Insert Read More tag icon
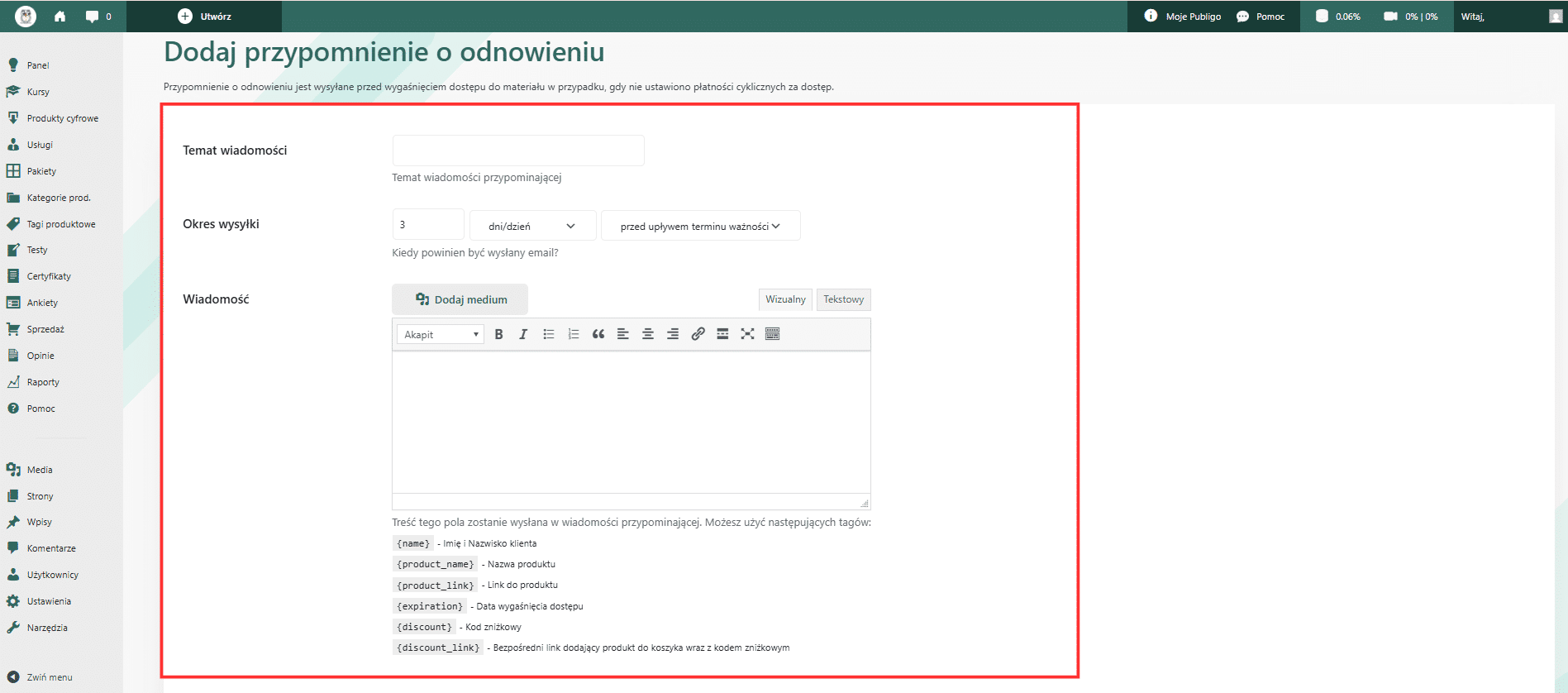 click(722, 334)
